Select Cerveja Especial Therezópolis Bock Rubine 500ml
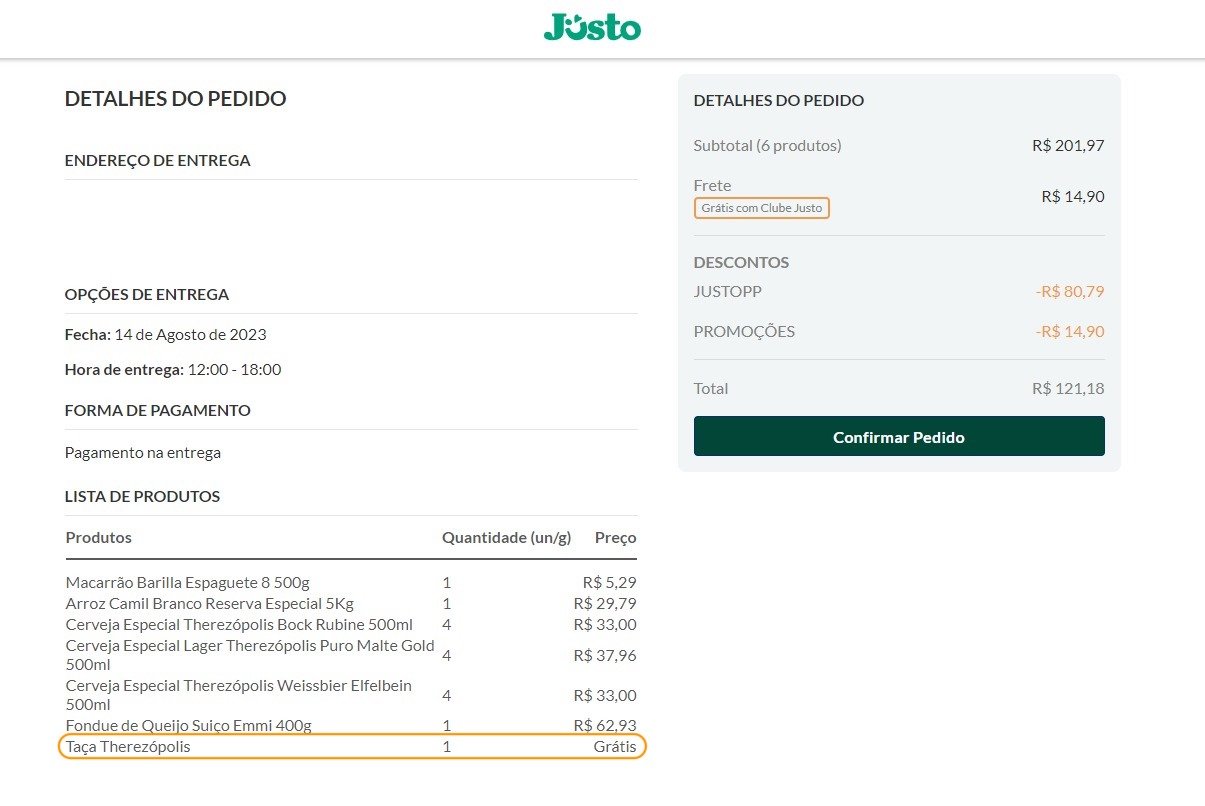Viewport: 1205px width, 806px height. coord(239,625)
